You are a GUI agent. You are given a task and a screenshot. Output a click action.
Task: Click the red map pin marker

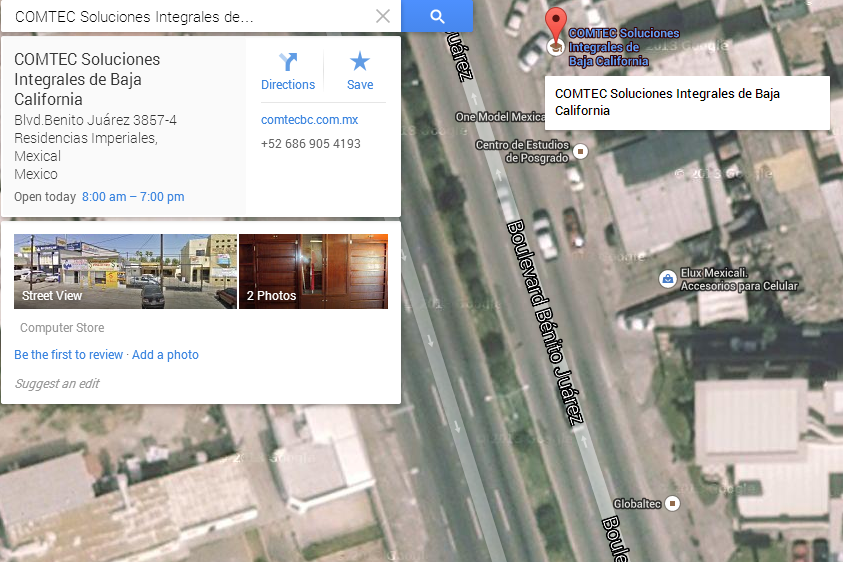[x=555, y=24]
